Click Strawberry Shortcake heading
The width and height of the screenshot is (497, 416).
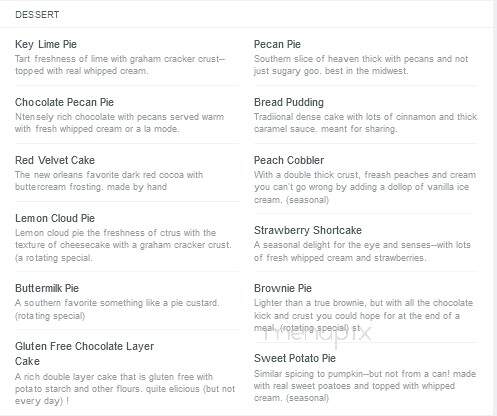[x=308, y=230]
